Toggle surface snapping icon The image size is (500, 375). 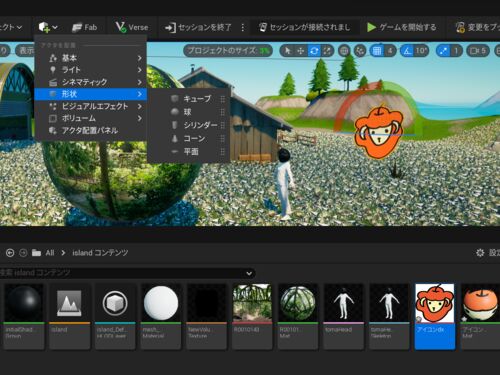360,51
